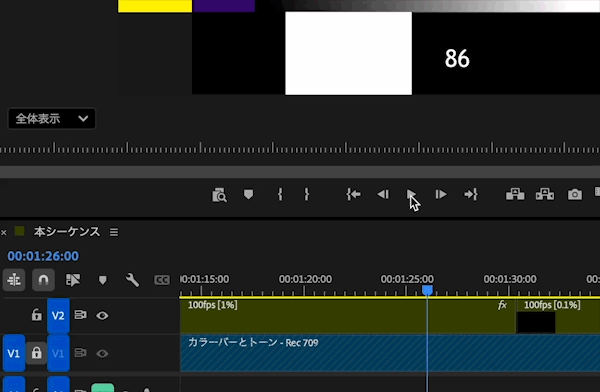Open the 全体表示 zoom level dropdown
The image size is (600, 392).
[51, 119]
